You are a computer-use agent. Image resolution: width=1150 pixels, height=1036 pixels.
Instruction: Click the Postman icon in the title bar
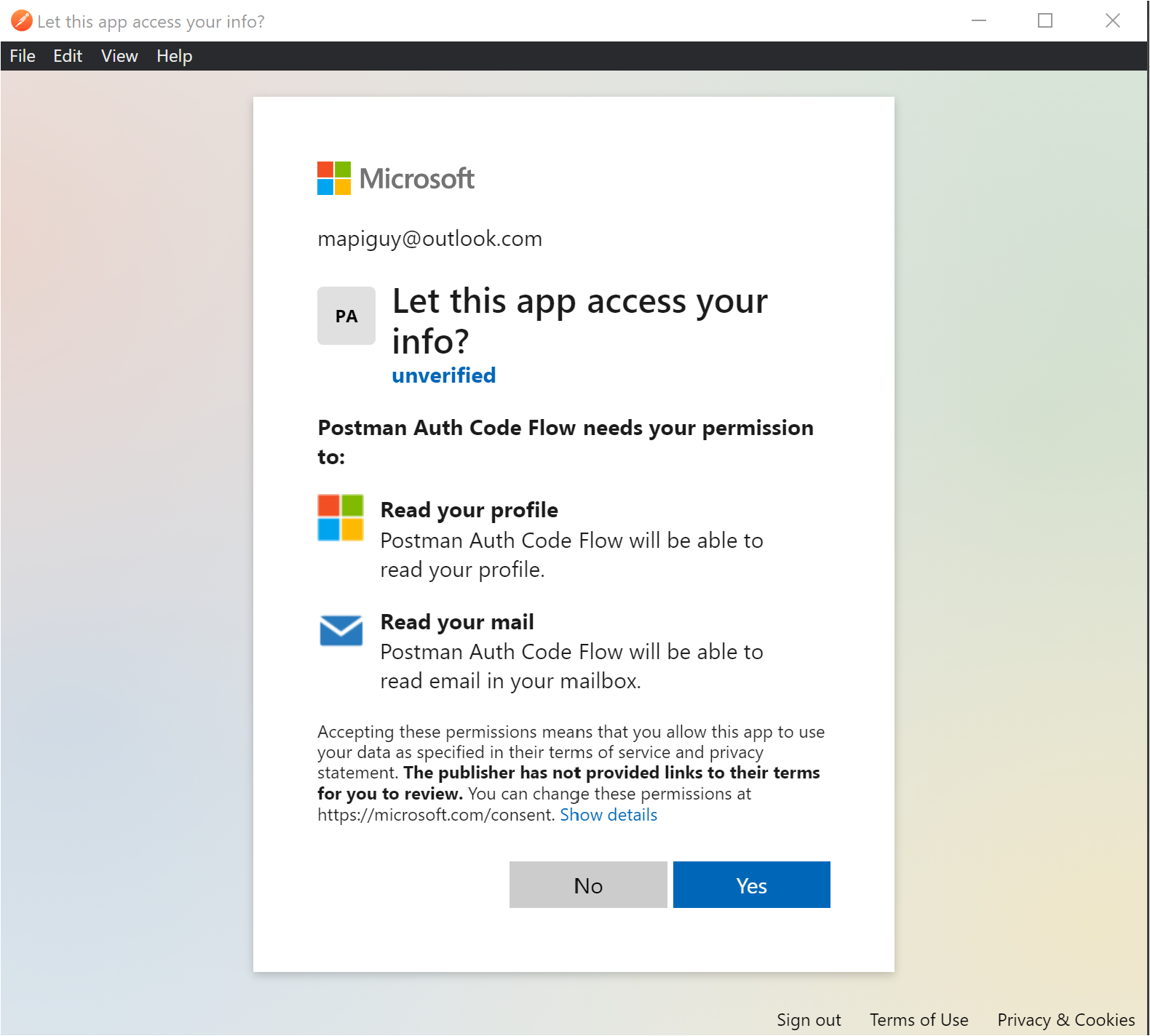click(21, 20)
